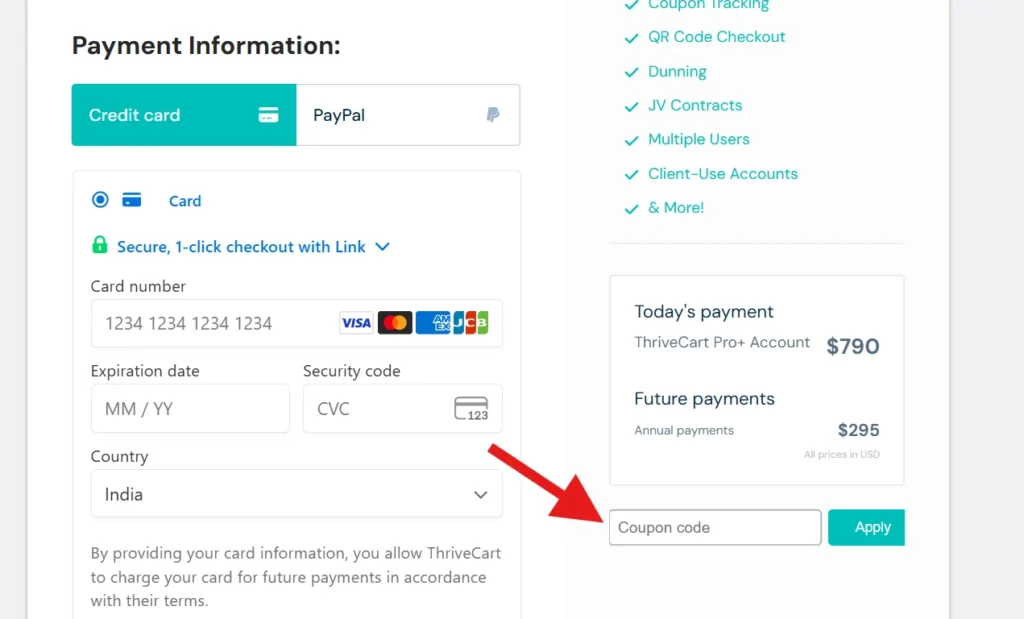Click the credit card icon on Credit card tab
1024x619 pixels.
[x=268, y=115]
